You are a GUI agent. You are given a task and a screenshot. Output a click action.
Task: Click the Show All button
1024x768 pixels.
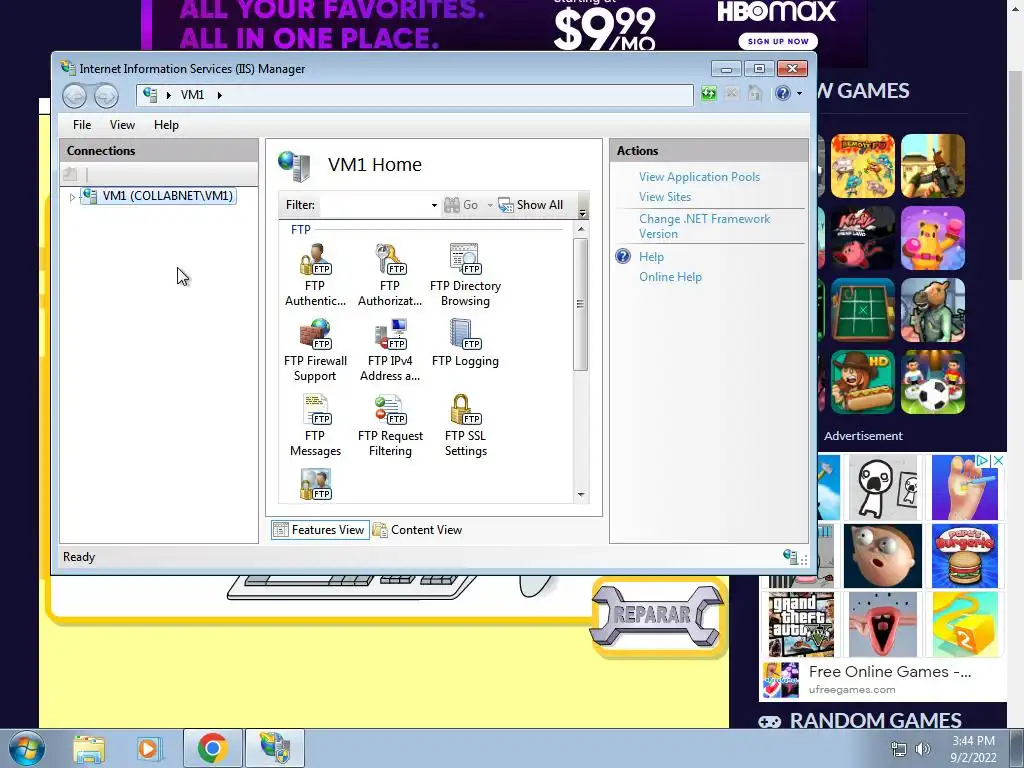(530, 205)
